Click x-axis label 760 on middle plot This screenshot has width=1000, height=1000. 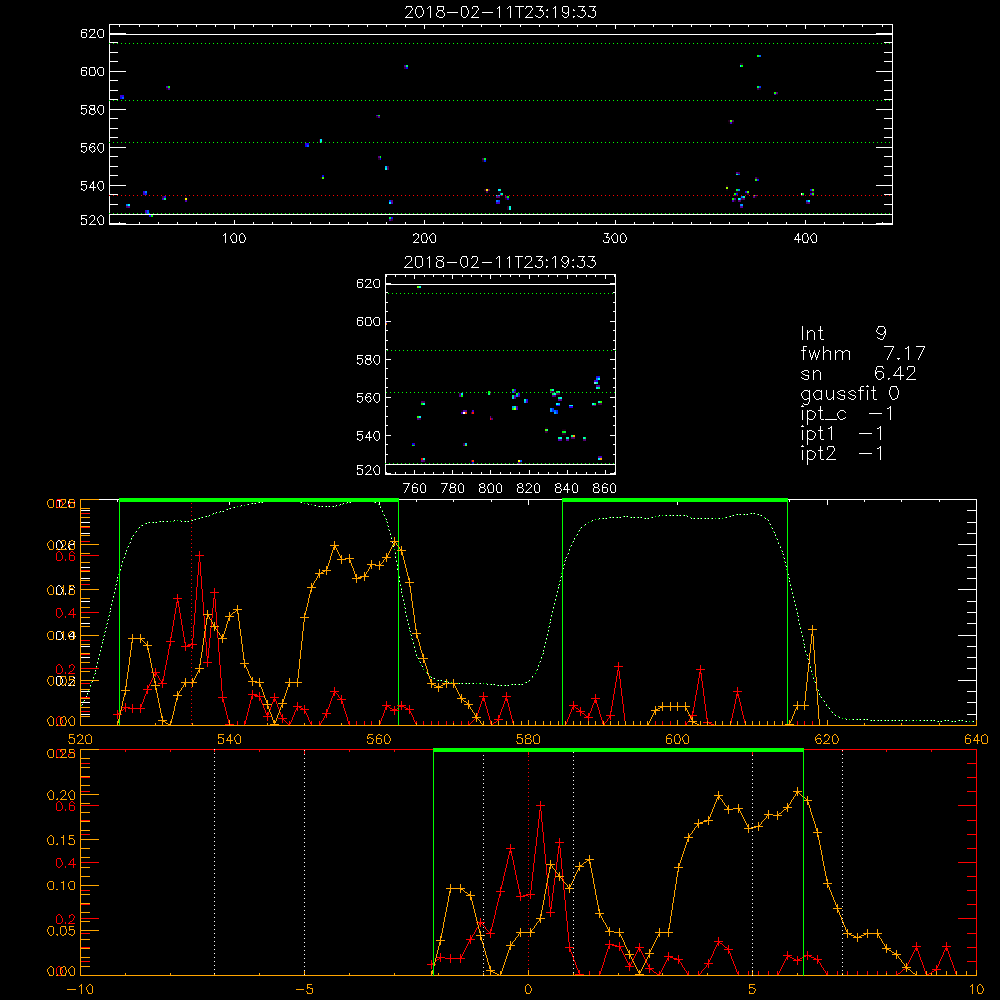coord(415,489)
